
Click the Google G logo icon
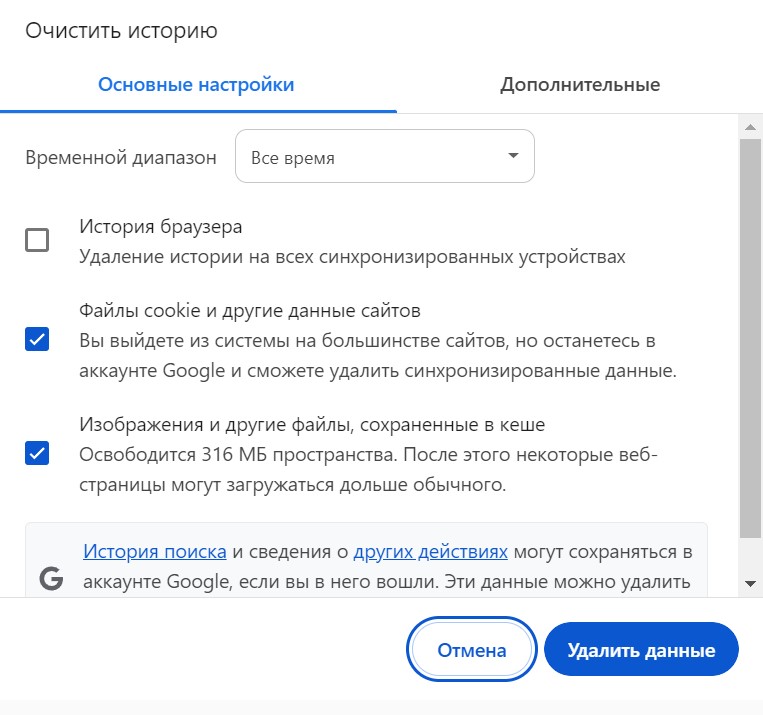point(50,578)
